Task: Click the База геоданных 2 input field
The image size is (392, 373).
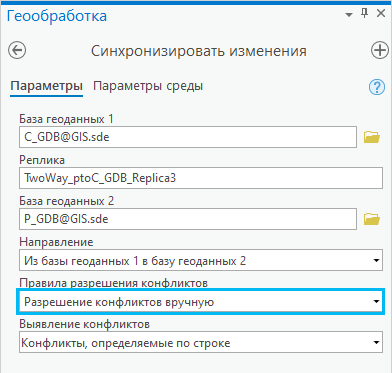Action: (x=188, y=219)
